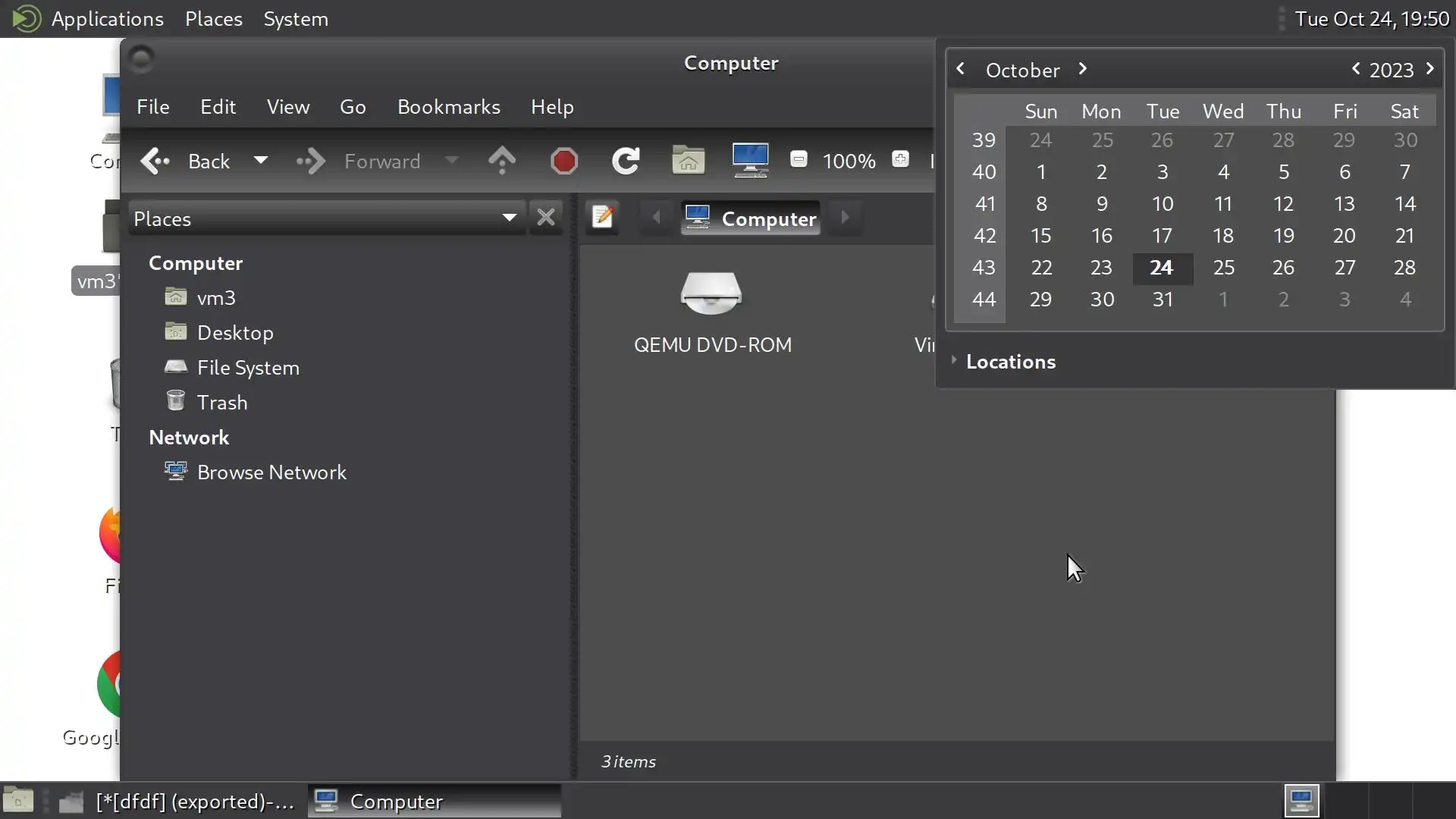Expand the Locations section in calendar
1456x819 pixels.
click(x=954, y=361)
